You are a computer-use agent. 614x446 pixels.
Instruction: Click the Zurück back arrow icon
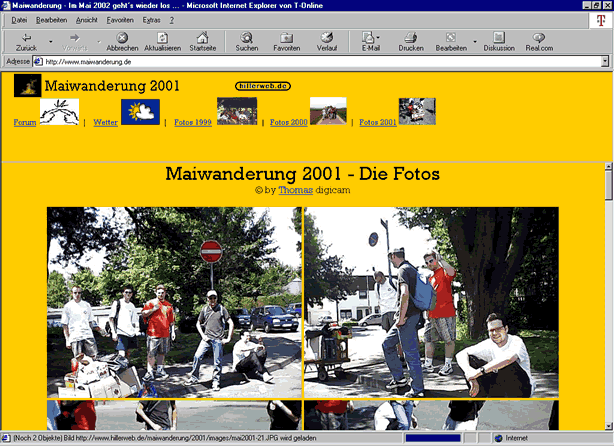(25, 38)
